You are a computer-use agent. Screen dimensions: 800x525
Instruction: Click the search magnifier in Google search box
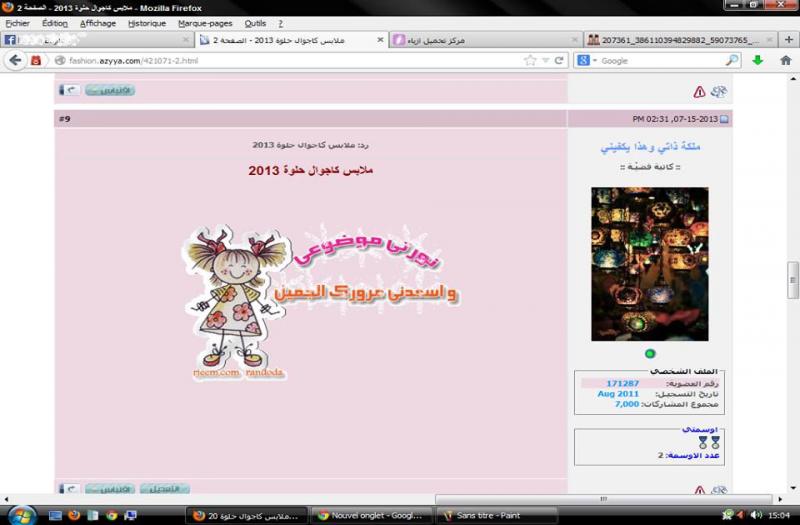[732, 60]
